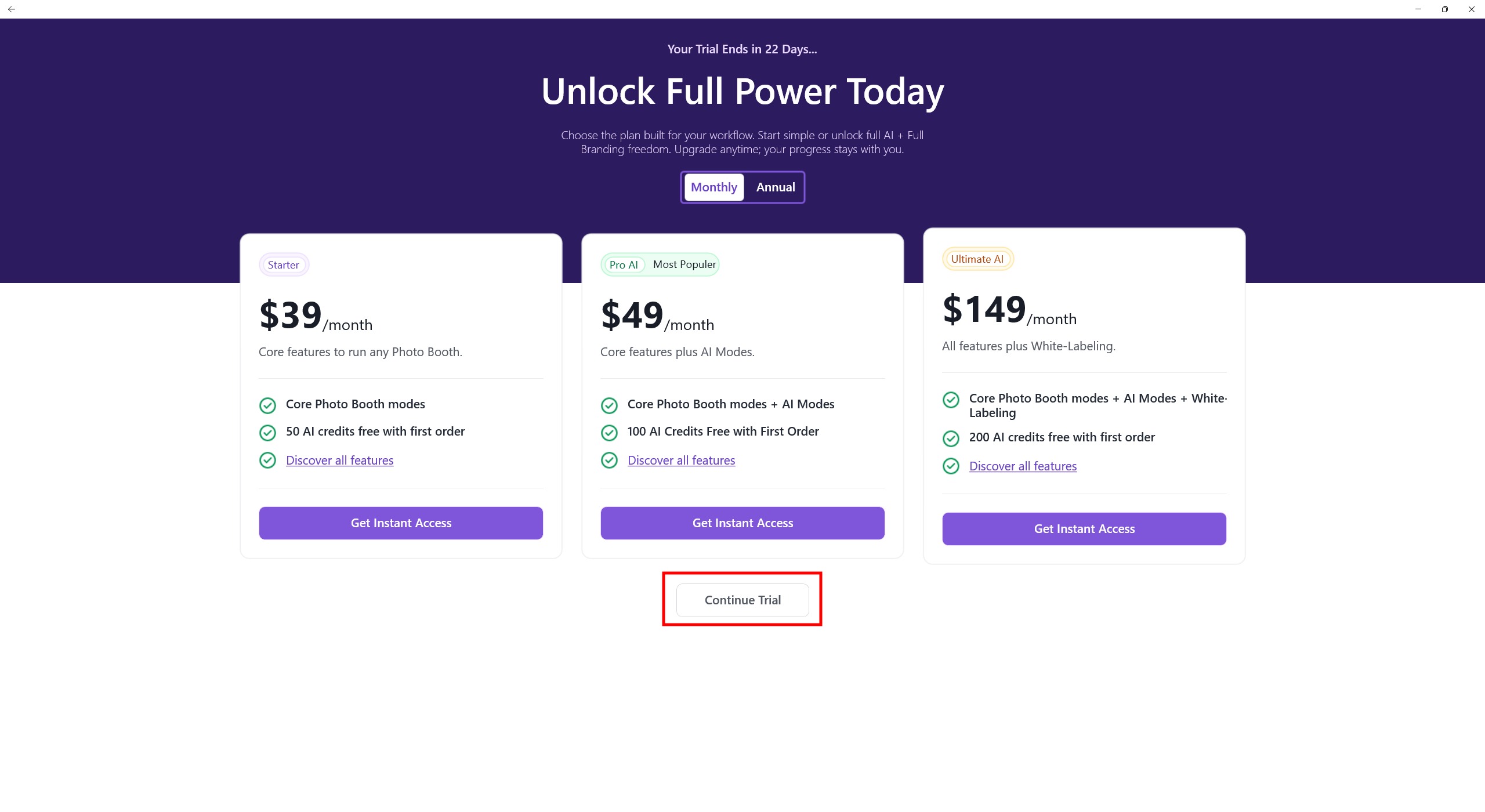Viewport: 1485px width, 812px height.
Task: Click the back arrow icon
Action: tap(12, 9)
